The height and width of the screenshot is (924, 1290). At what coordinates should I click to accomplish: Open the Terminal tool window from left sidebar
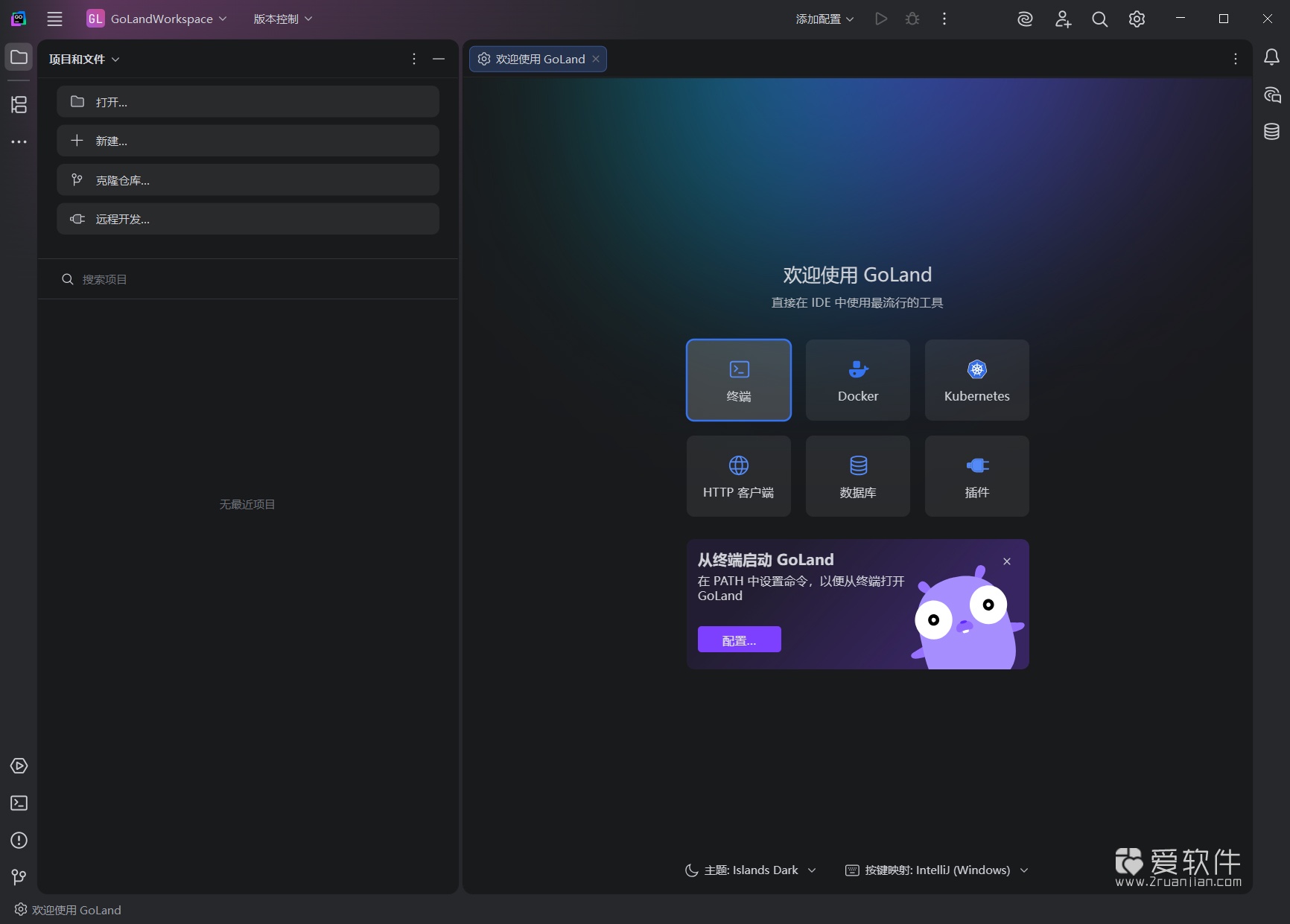click(19, 803)
